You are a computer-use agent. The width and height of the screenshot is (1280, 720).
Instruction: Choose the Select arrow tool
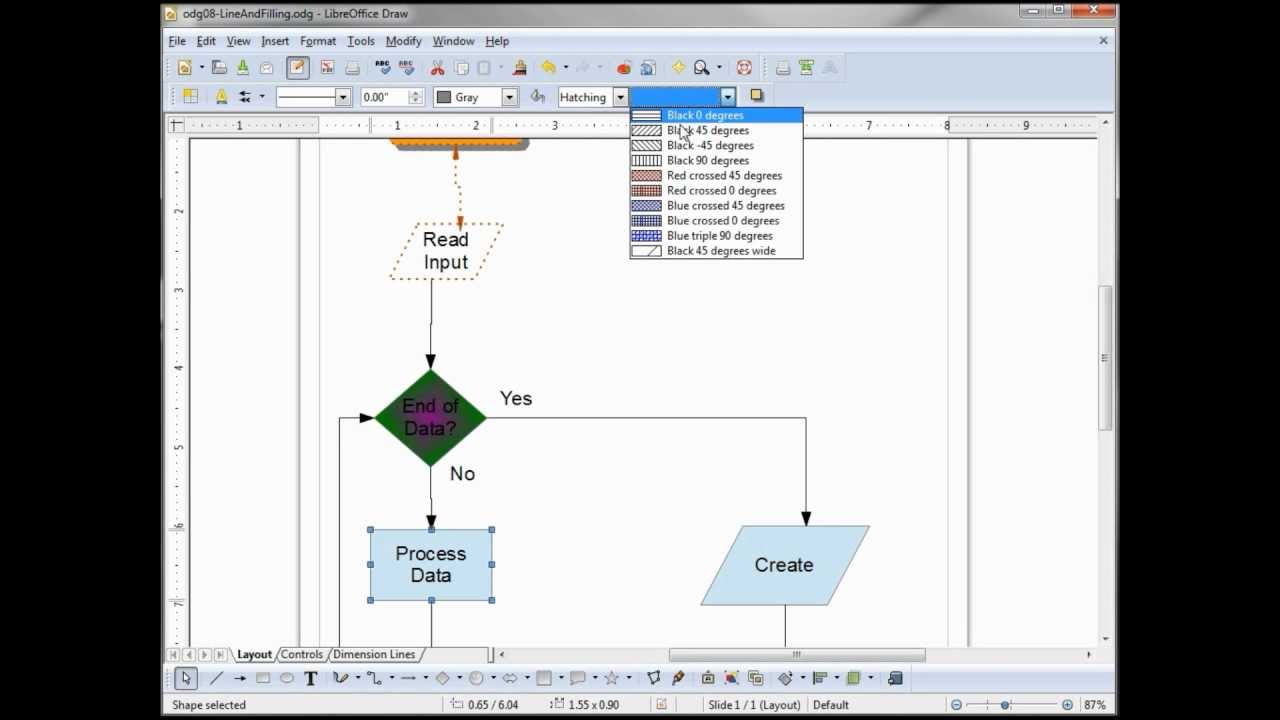click(x=185, y=678)
